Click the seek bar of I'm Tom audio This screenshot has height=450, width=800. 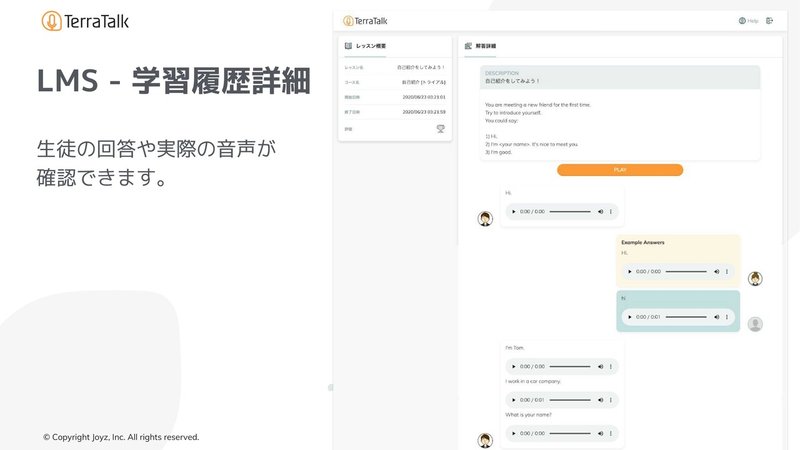(570, 366)
